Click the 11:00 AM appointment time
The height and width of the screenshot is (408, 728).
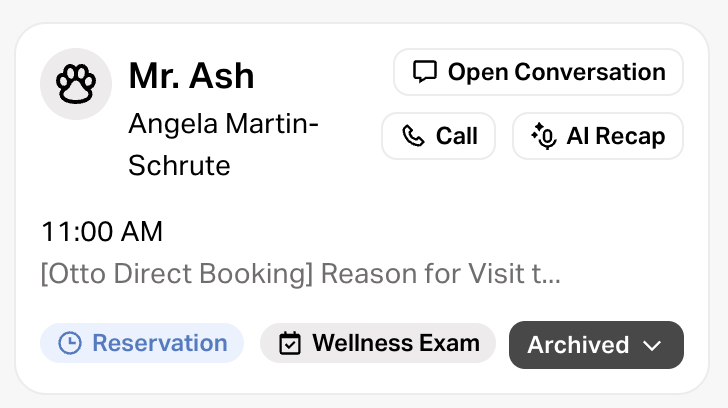(102, 232)
